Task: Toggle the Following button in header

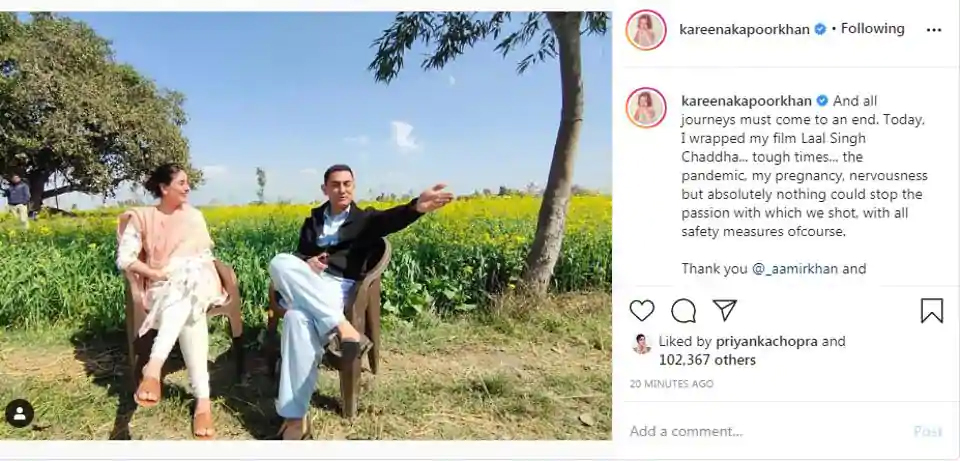Action: click(872, 29)
